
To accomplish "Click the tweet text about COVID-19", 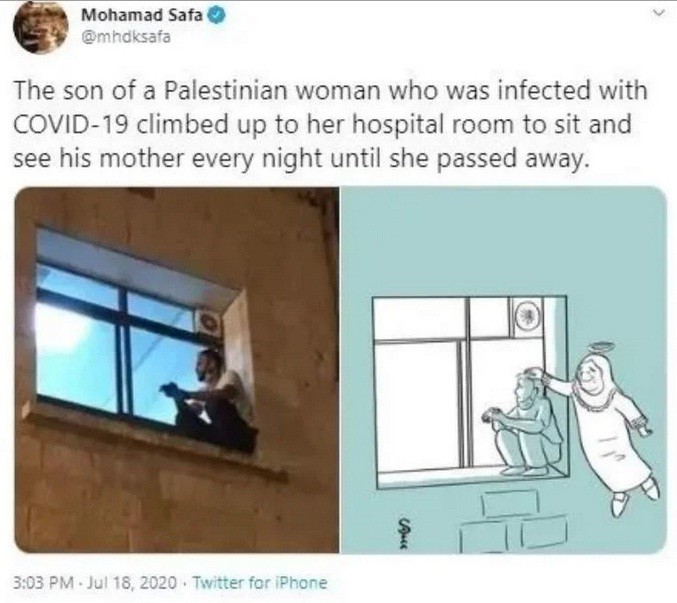I will tap(330, 124).
